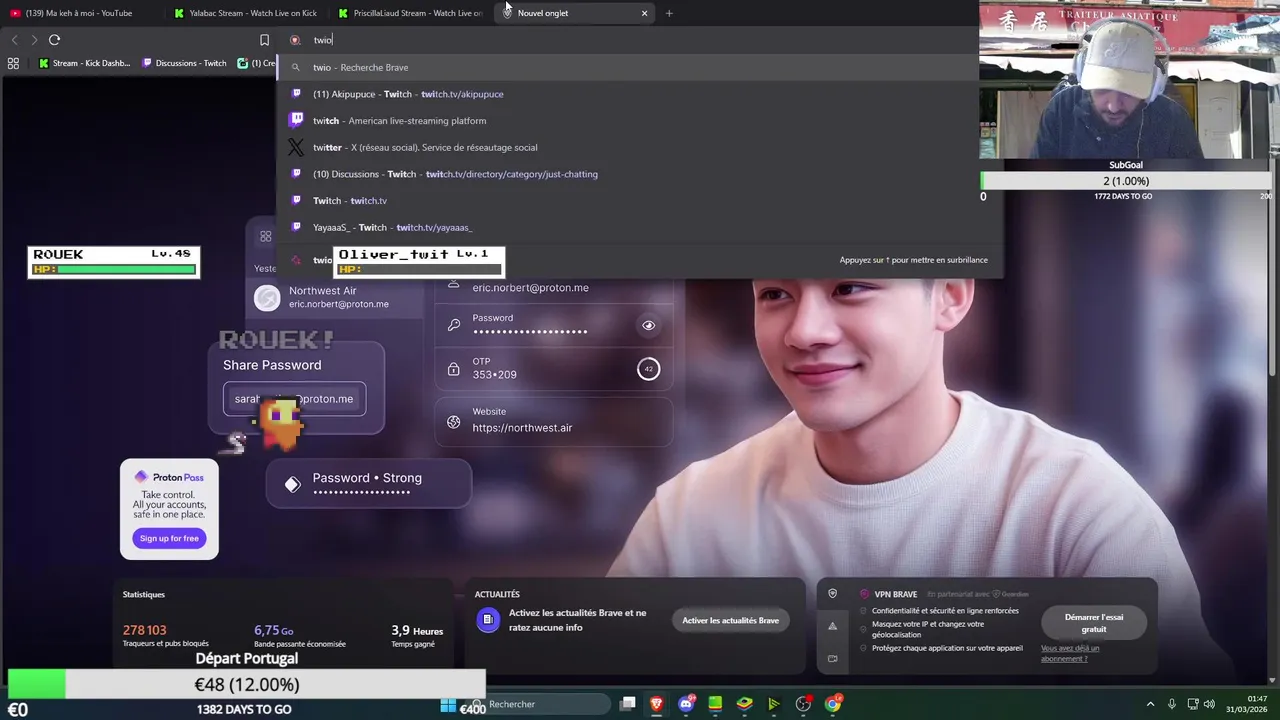Image resolution: width=1280 pixels, height=720 pixels.
Task: Click the Password • Strong card
Action: (368, 484)
